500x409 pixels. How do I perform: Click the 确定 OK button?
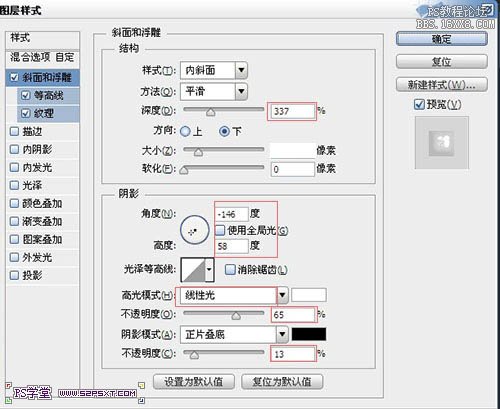click(x=442, y=39)
